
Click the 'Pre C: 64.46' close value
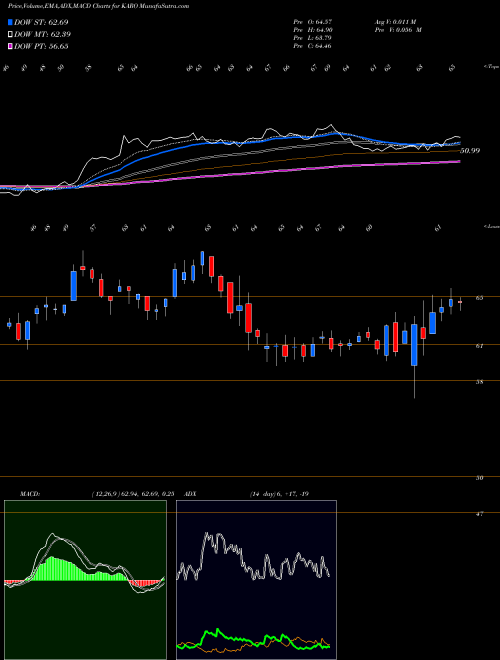(x=312, y=46)
